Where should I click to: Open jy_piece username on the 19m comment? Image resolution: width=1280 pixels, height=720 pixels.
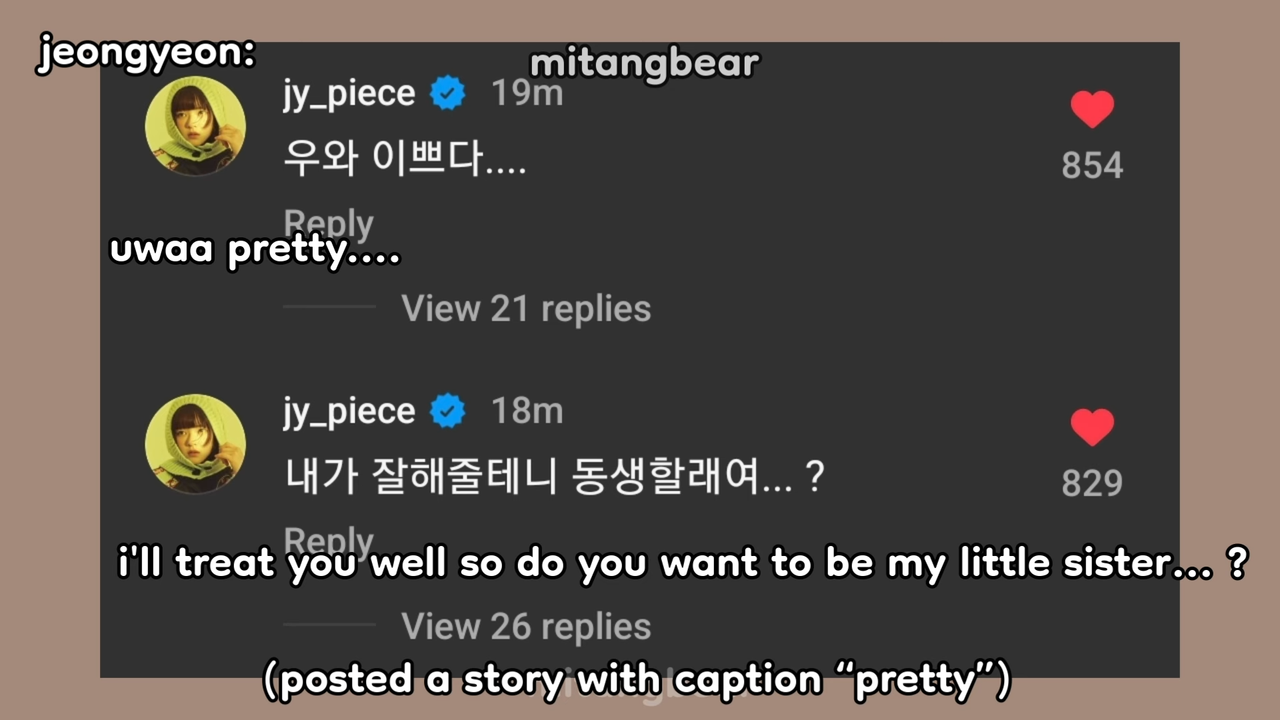click(348, 94)
